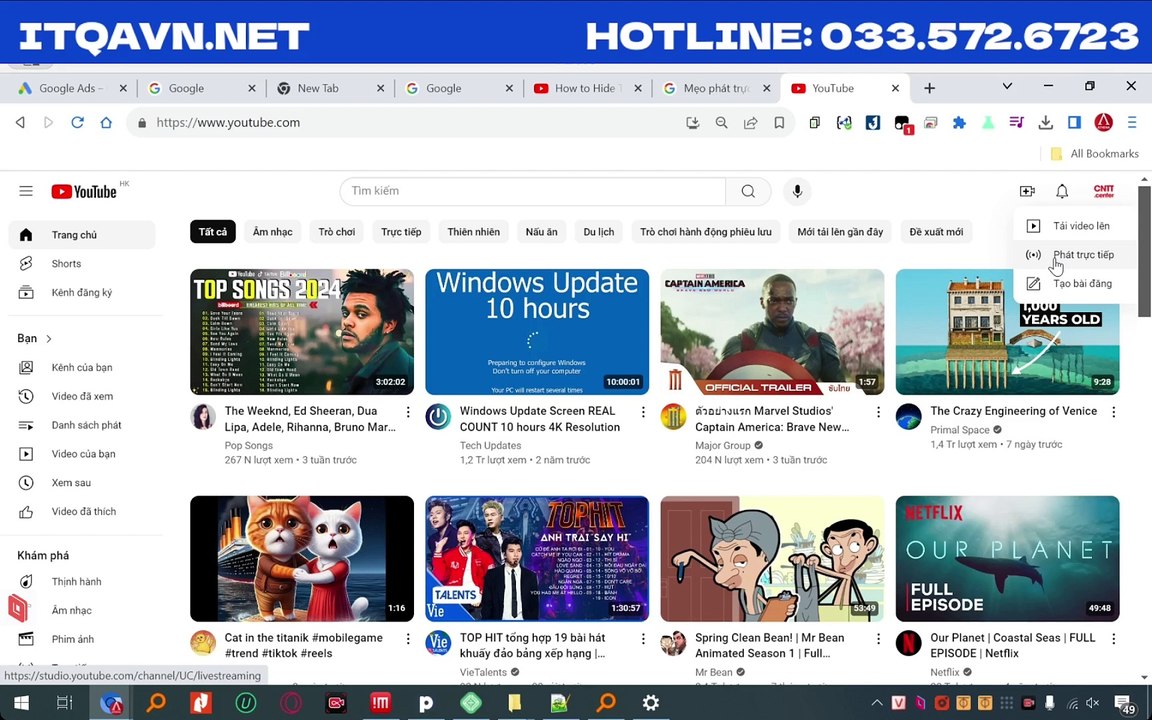Open options for Crazy Engineering of Venice video
This screenshot has width=1152, height=720.
pyautogui.click(x=1113, y=412)
